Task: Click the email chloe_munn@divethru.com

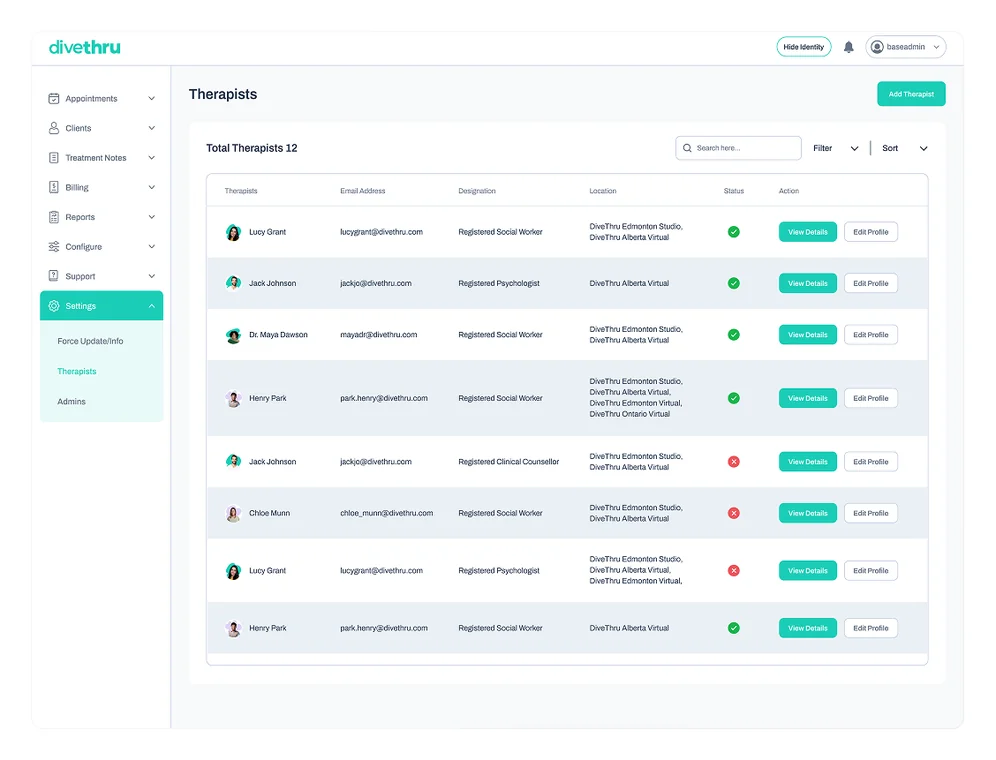Action: (x=386, y=513)
